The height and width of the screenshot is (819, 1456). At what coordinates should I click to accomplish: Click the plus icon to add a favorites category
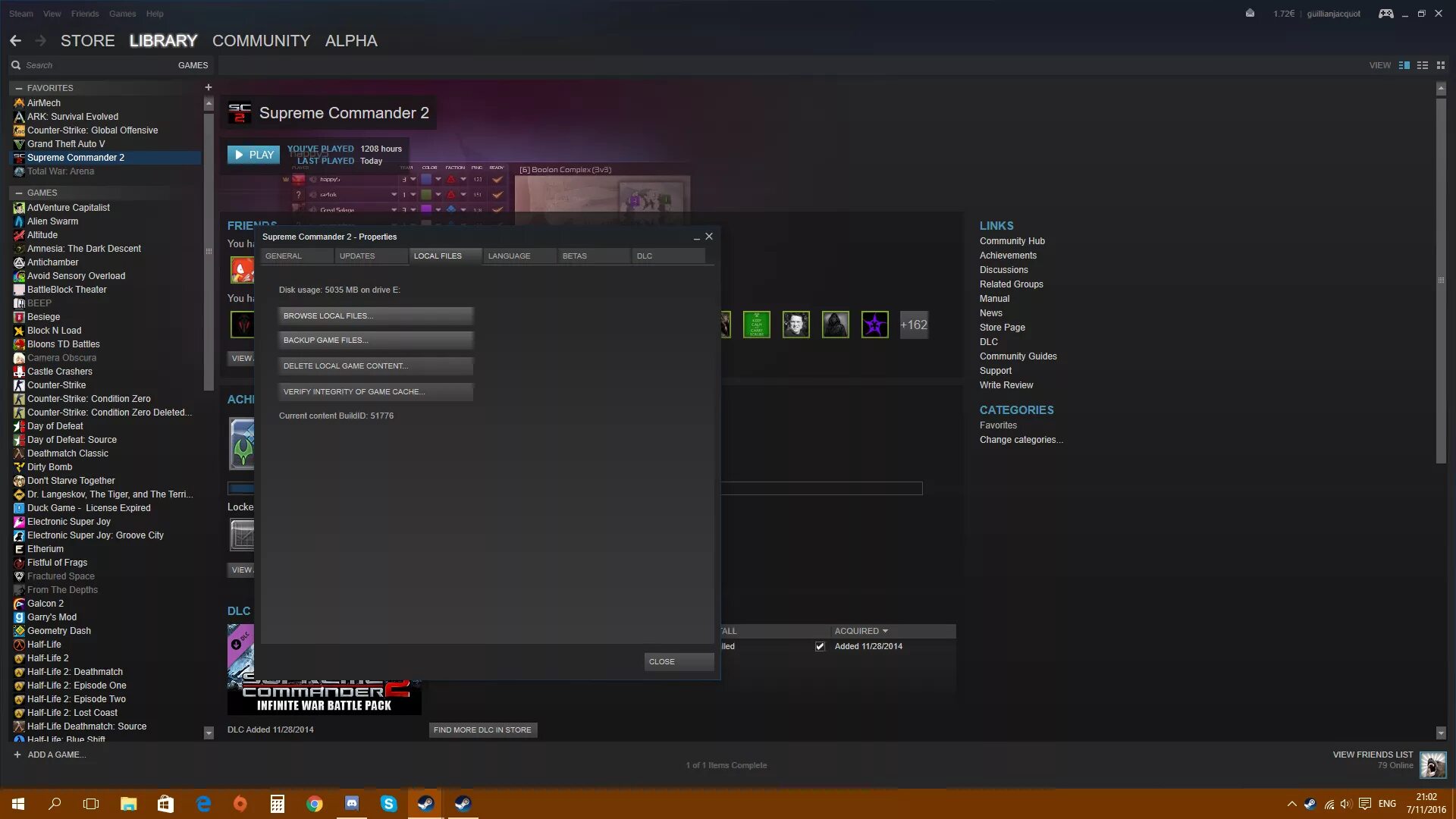pyautogui.click(x=208, y=87)
